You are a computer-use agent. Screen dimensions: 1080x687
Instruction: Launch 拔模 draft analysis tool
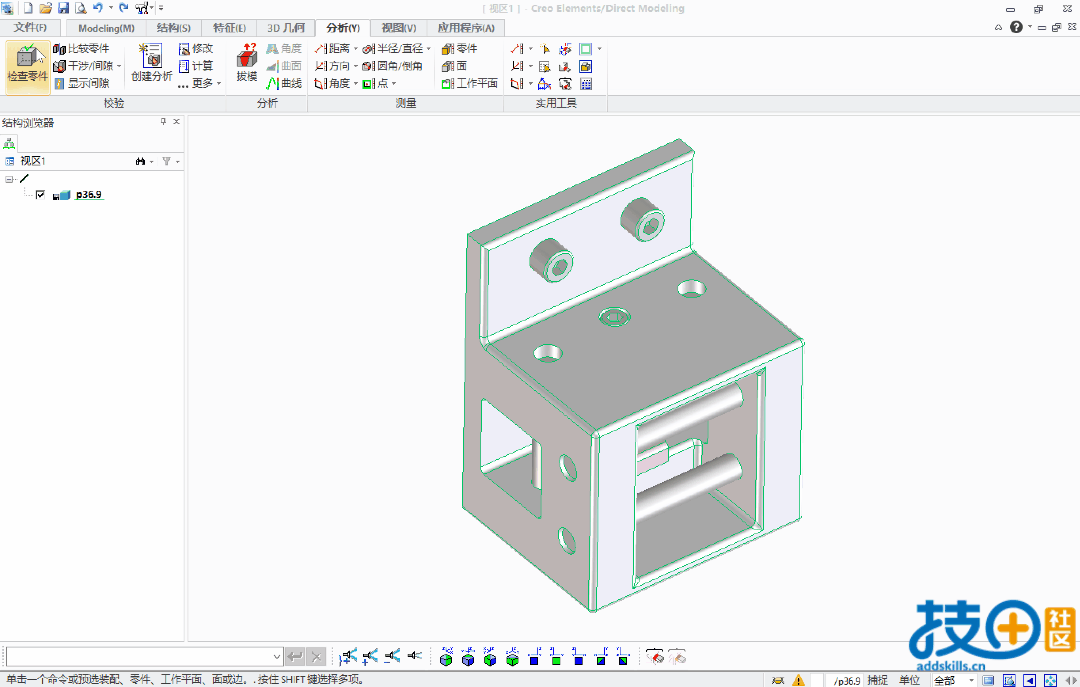click(x=247, y=63)
